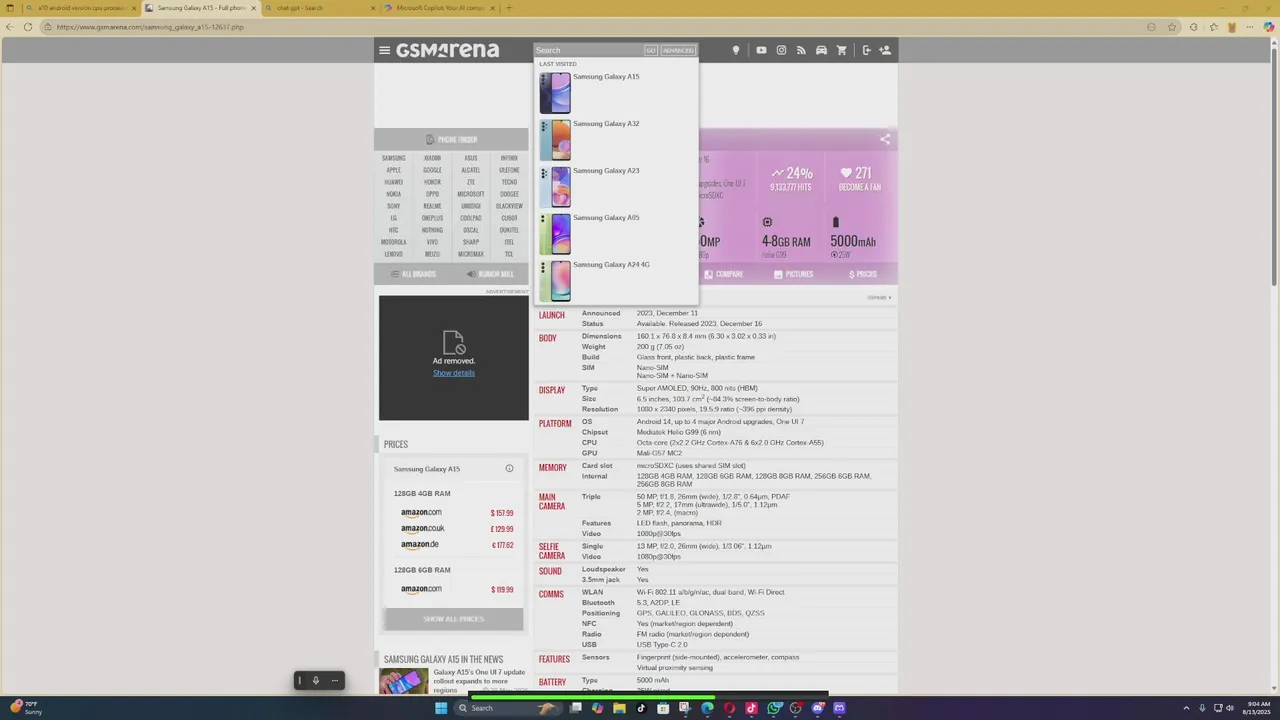Click inside the GSMArena search field
Image resolution: width=1280 pixels, height=720 pixels.
(x=588, y=50)
